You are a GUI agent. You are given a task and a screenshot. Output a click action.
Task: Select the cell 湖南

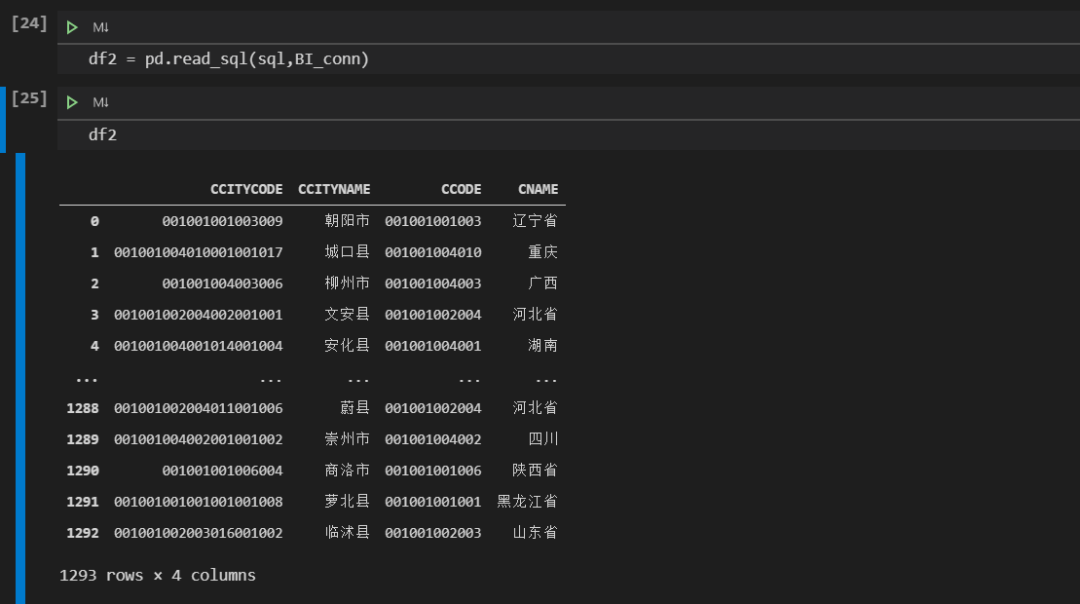543,346
